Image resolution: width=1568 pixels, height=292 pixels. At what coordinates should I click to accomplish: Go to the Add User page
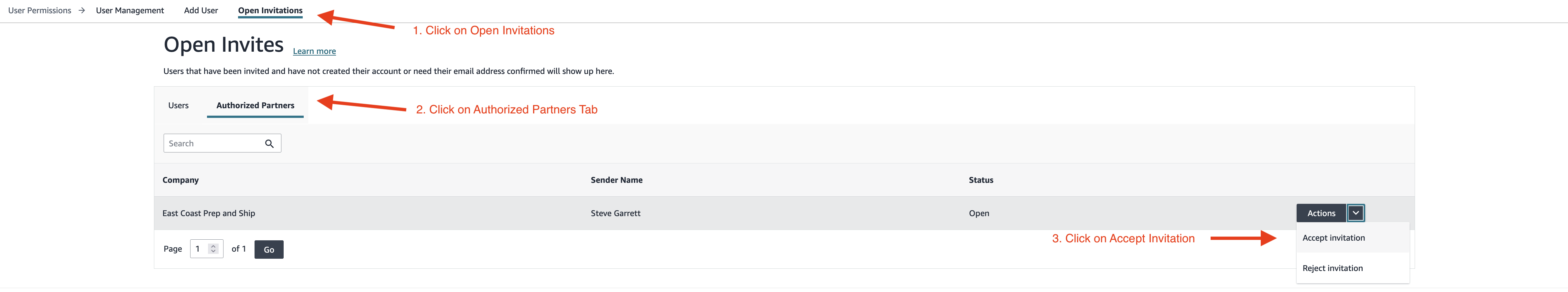pos(201,10)
